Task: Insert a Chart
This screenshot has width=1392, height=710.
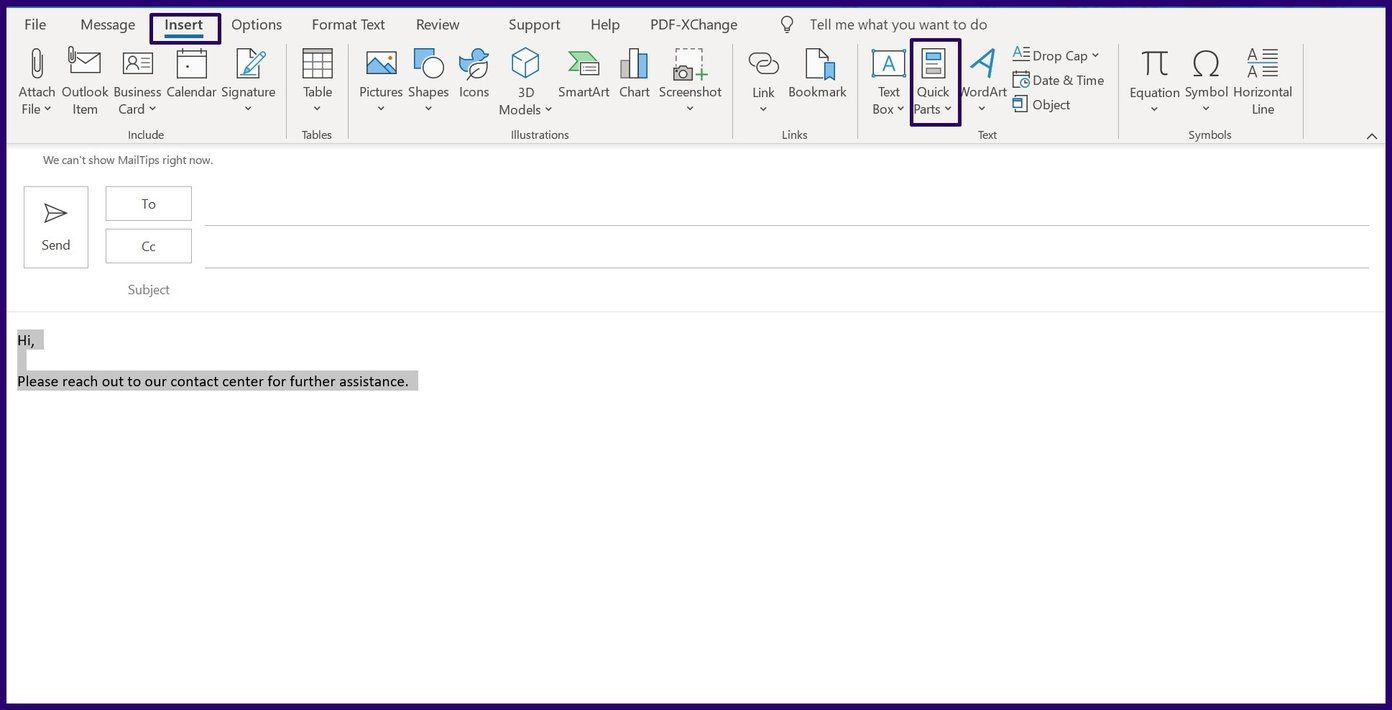Action: [x=634, y=74]
